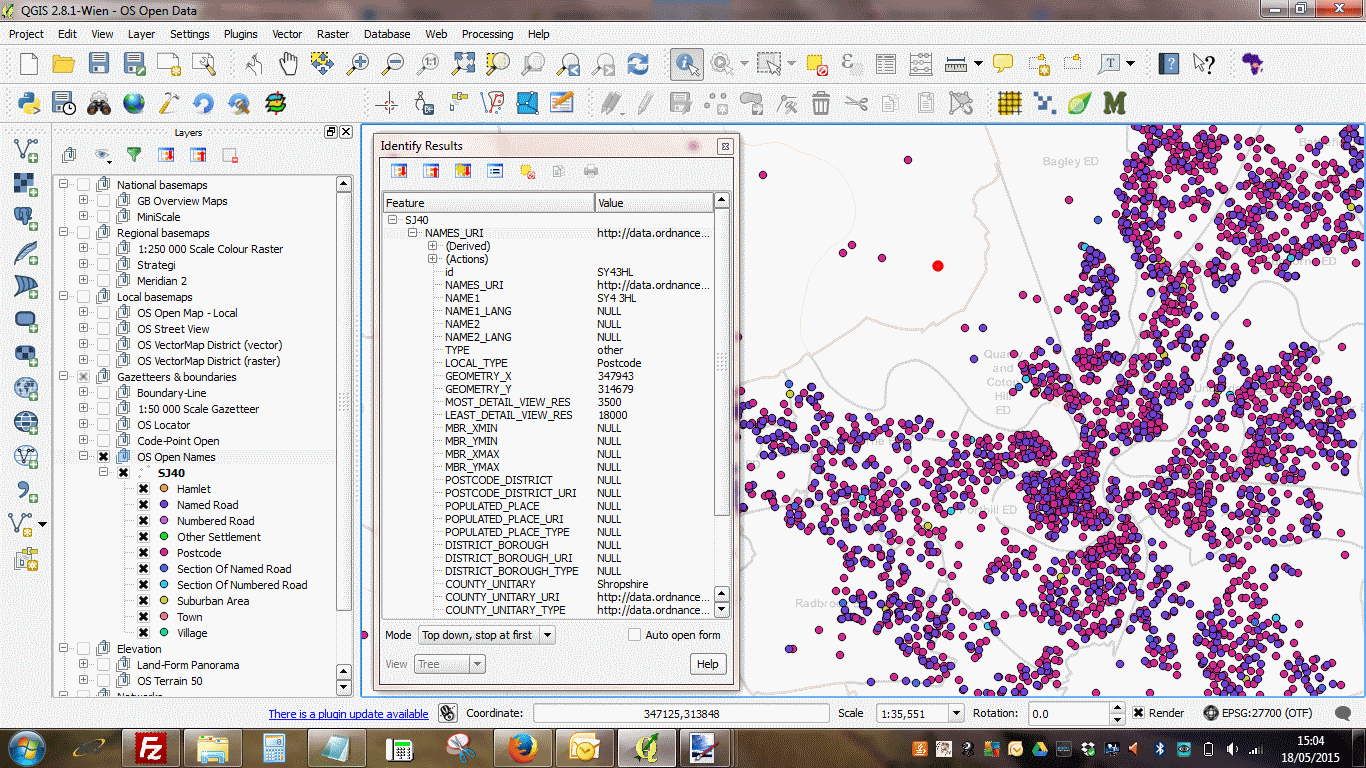1366x768 pixels.
Task: Delete selected with the trash can icon
Action: coord(821,102)
